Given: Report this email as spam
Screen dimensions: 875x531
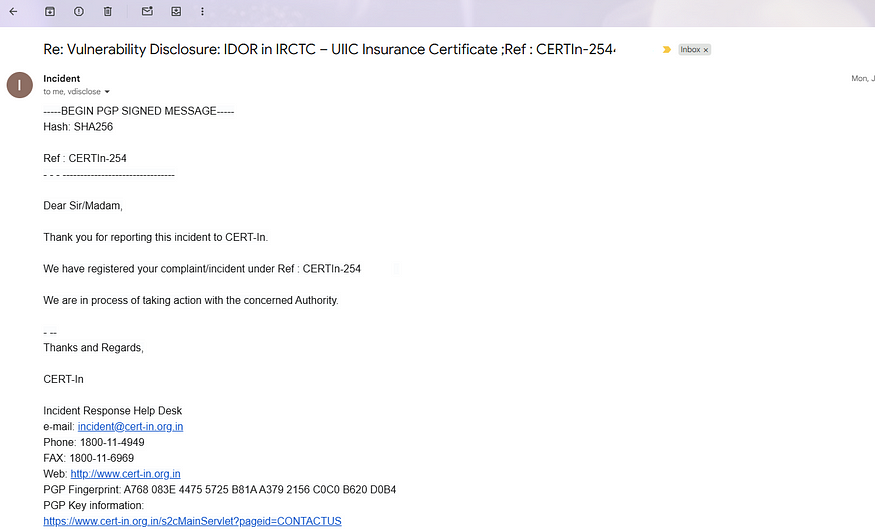Looking at the screenshot, I should (x=79, y=11).
